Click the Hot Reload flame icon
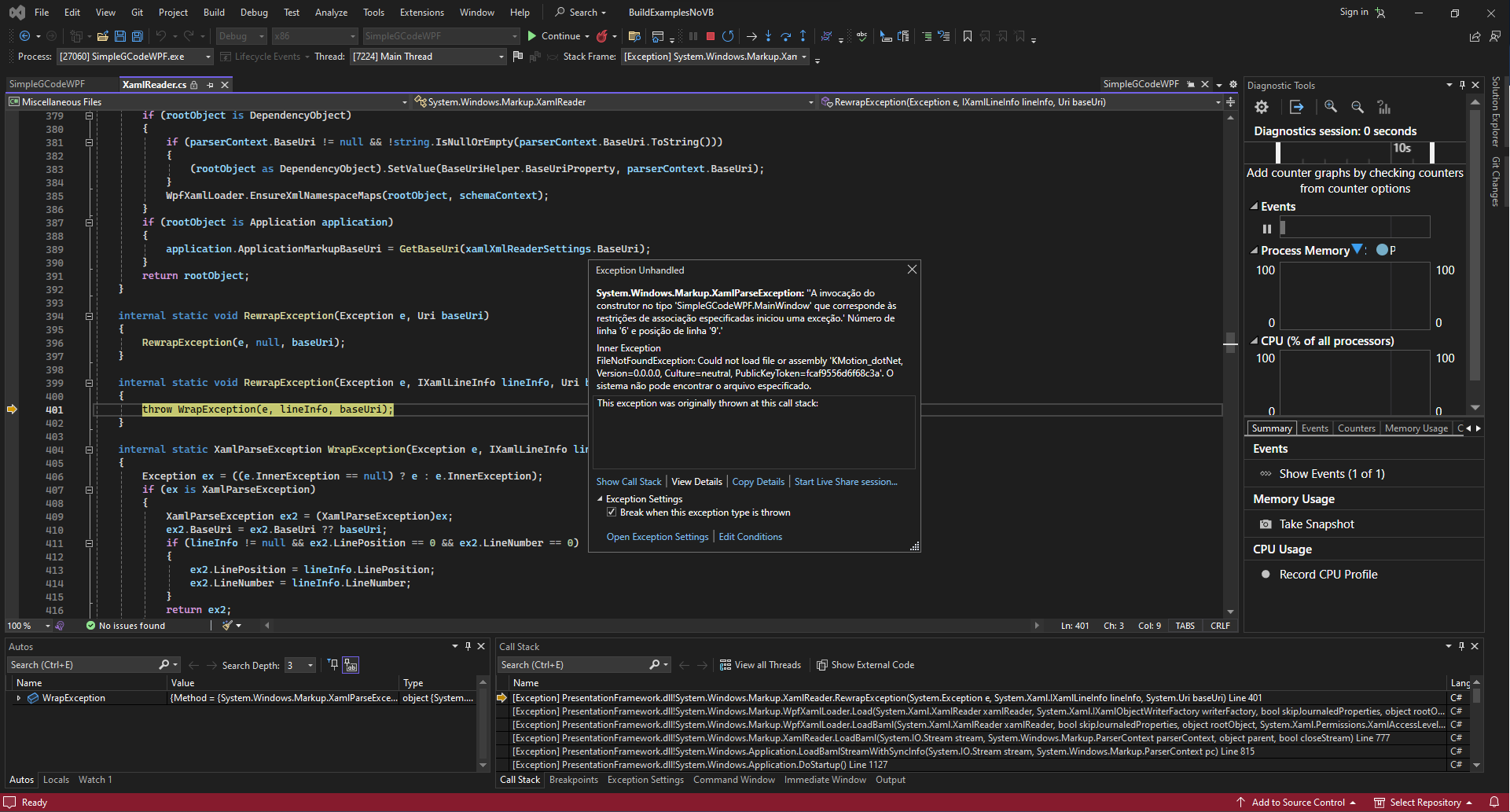The width and height of the screenshot is (1510, 812). click(x=602, y=36)
